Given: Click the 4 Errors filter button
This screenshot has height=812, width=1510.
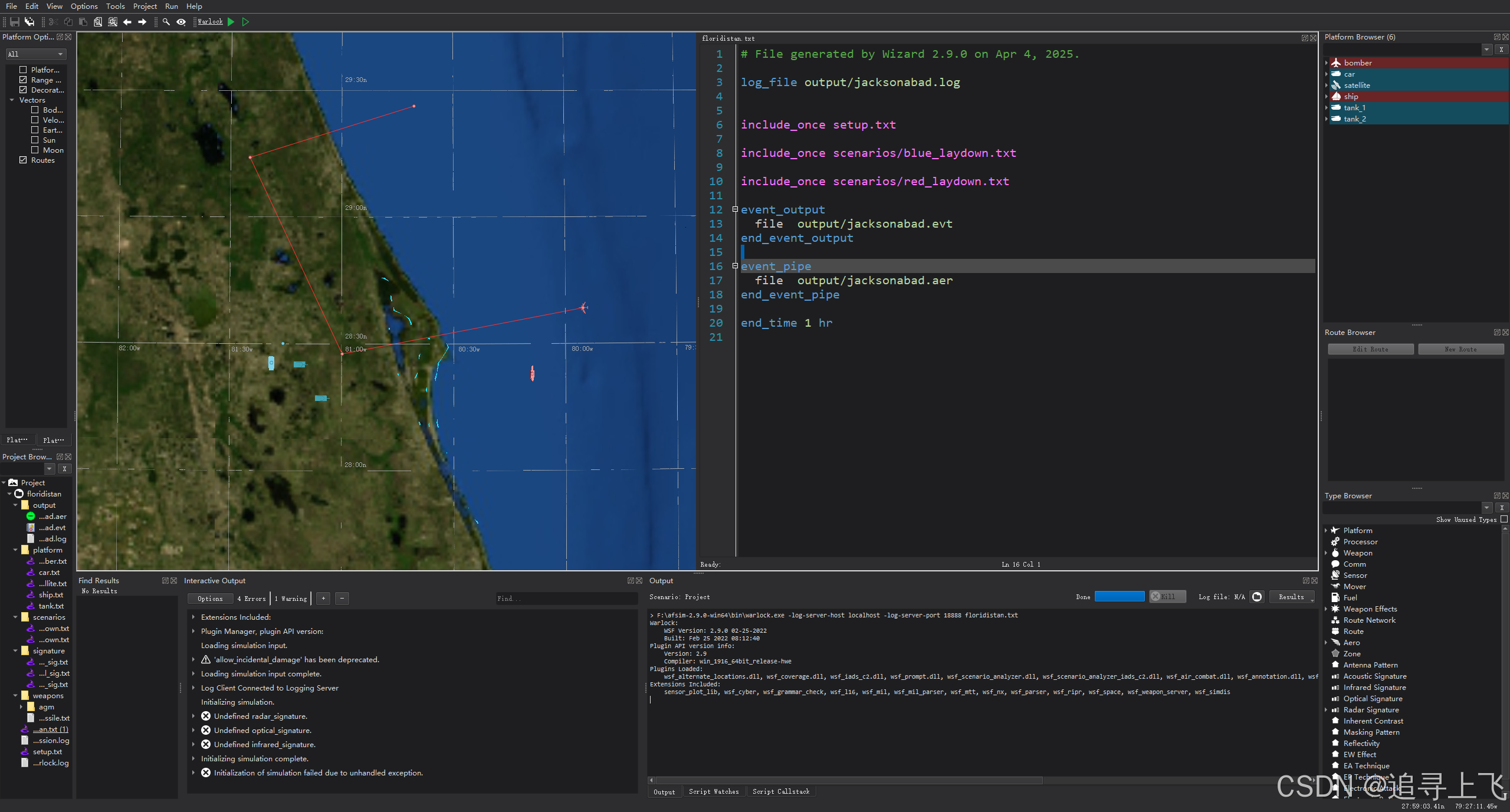Looking at the screenshot, I should (251, 599).
